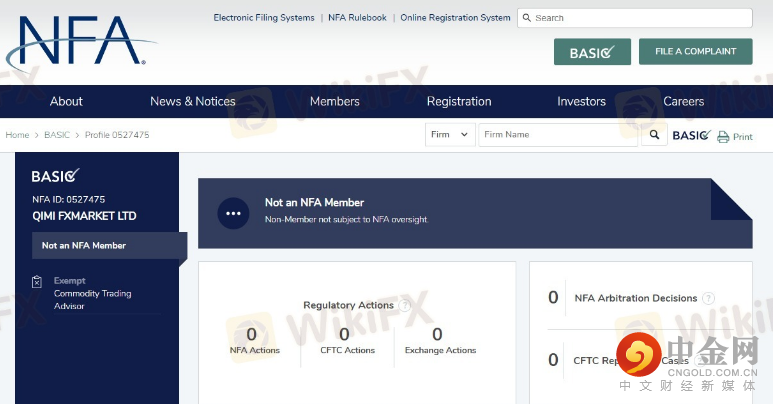Image resolution: width=773 pixels, height=404 pixels.
Task: Click the printer icon next to Print
Action: pos(723,137)
